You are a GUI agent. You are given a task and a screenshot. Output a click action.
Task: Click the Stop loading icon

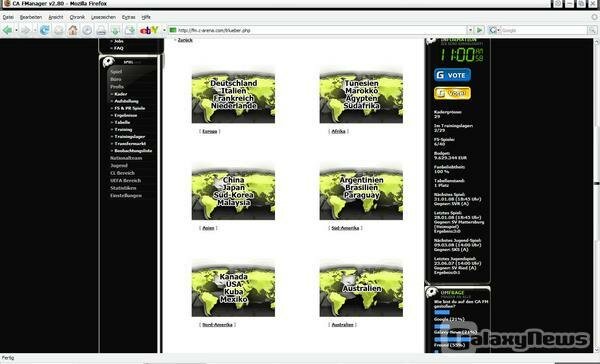pos(59,30)
